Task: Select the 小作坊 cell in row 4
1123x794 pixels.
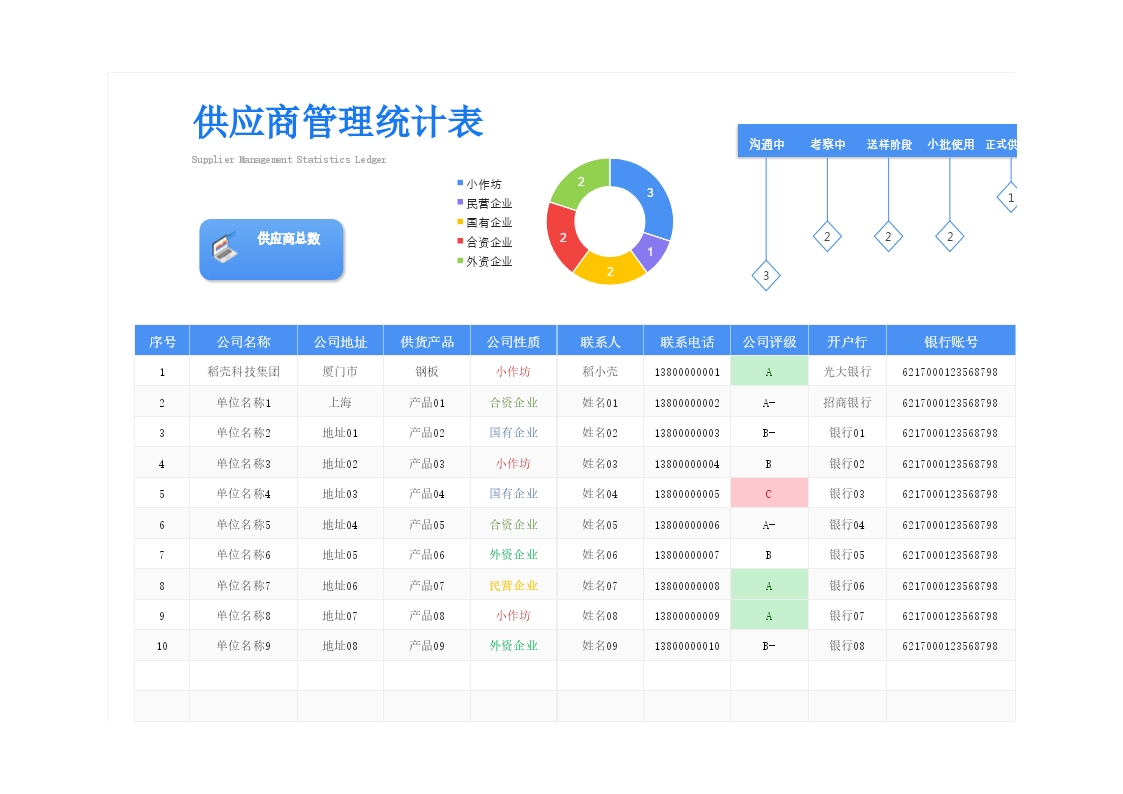Action: (x=514, y=463)
